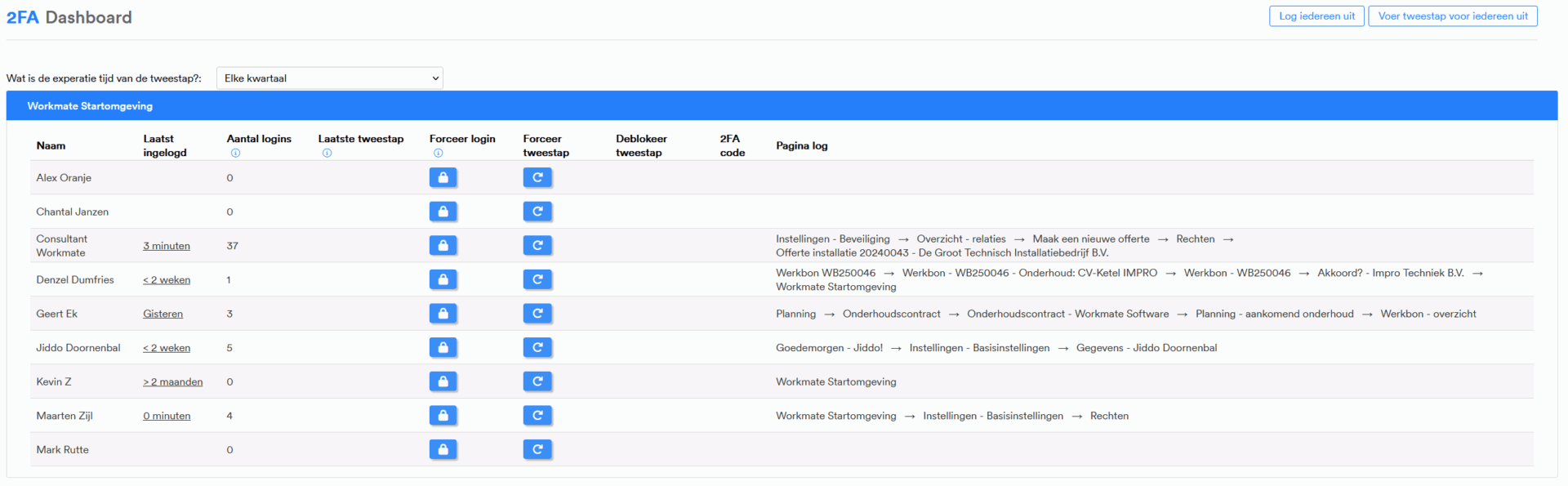Click the refresh icon in Maarten Zijl row

tap(537, 416)
